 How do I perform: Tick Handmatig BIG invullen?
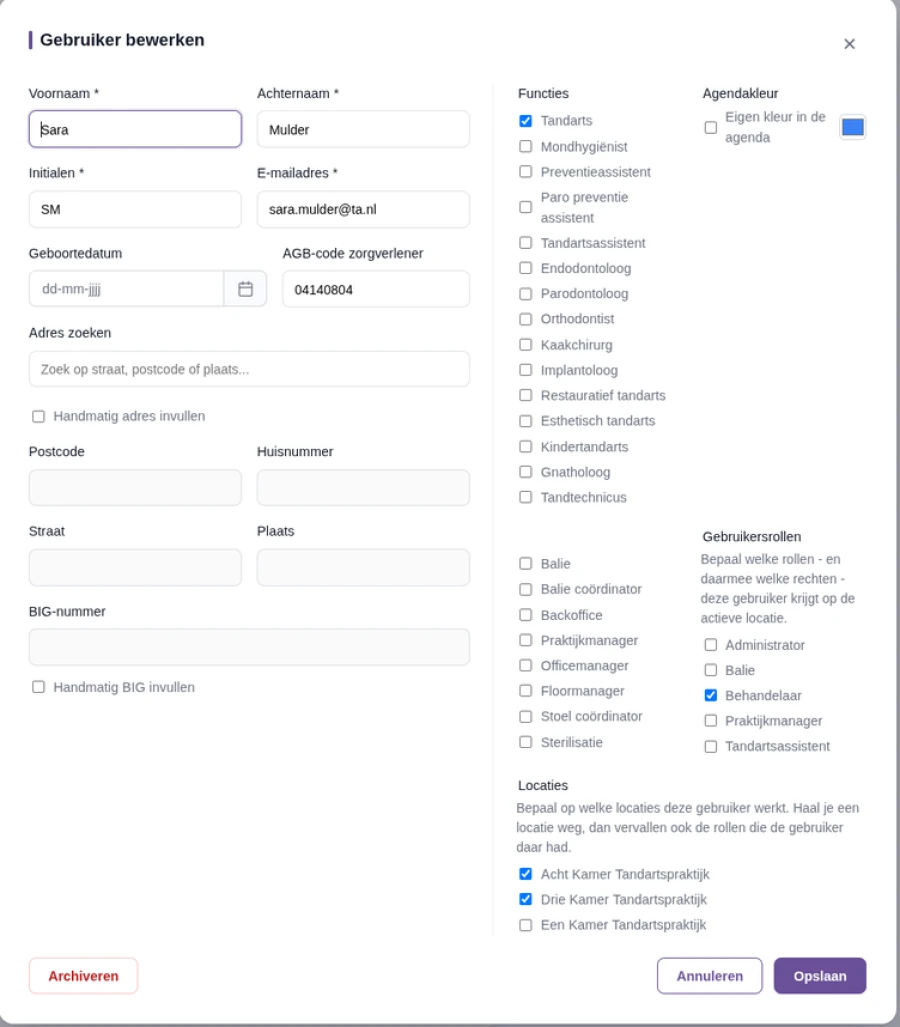pos(39,687)
